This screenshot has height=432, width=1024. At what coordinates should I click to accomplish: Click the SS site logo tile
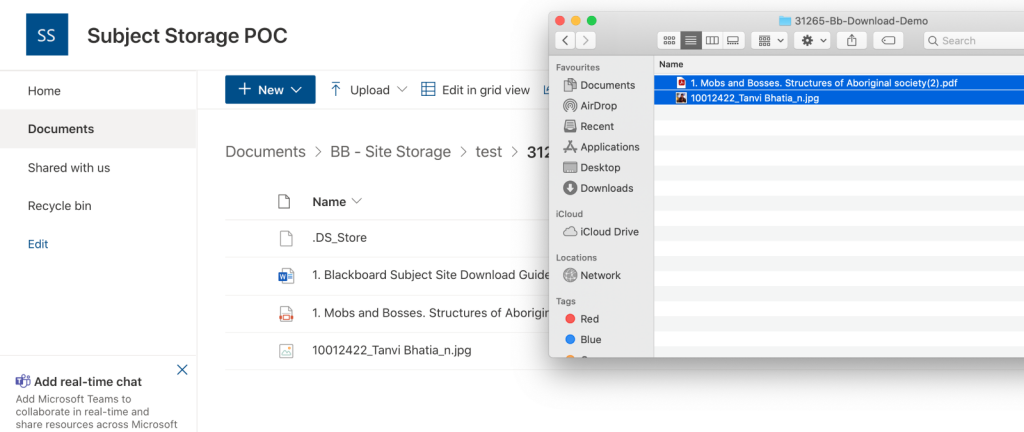(x=47, y=35)
